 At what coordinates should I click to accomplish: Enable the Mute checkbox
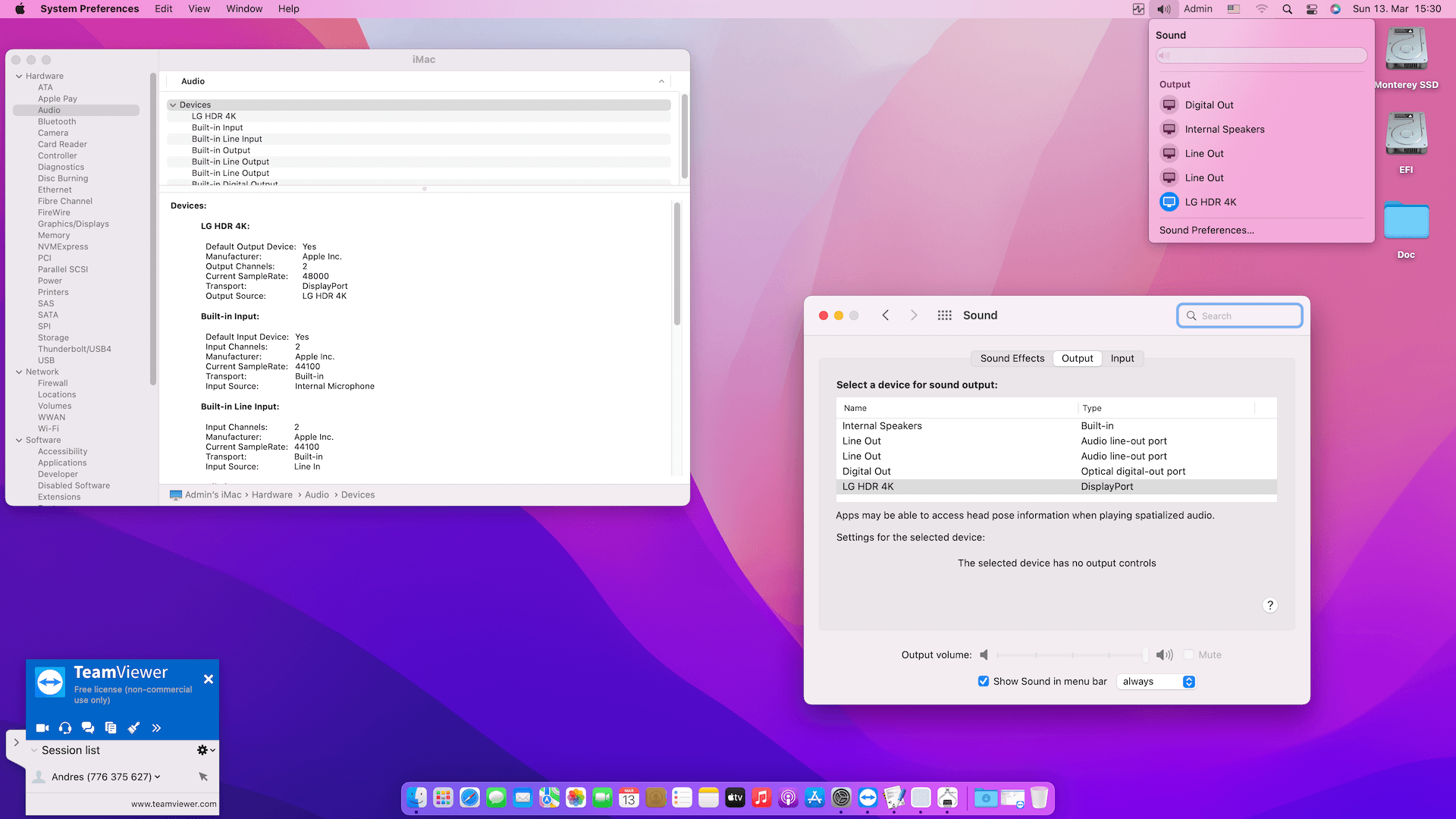1190,654
